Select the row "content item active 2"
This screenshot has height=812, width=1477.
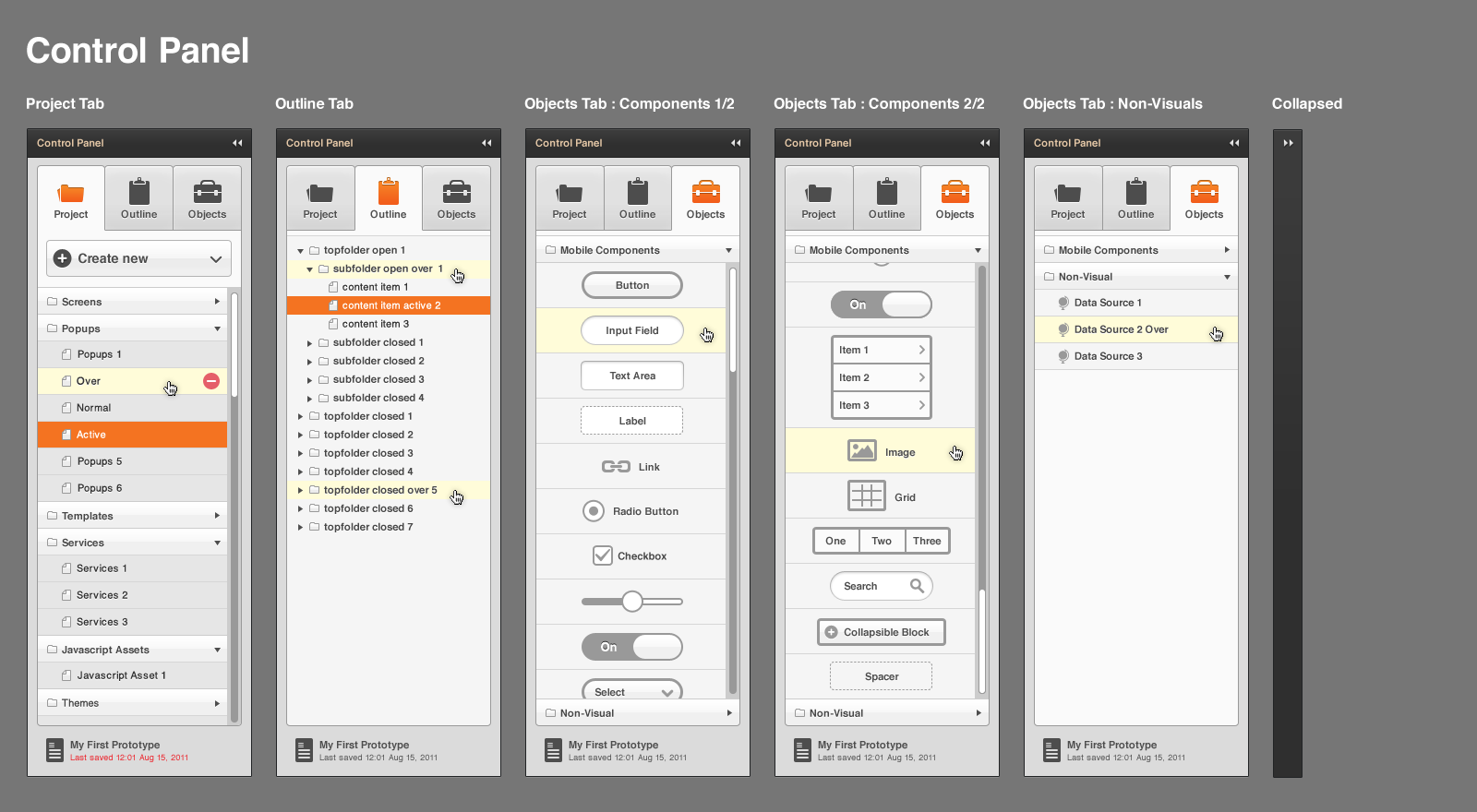(x=389, y=305)
